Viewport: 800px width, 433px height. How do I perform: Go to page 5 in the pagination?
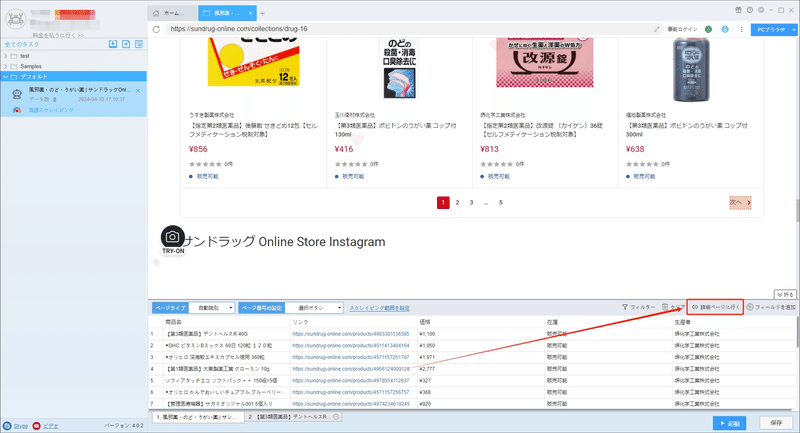tap(501, 202)
